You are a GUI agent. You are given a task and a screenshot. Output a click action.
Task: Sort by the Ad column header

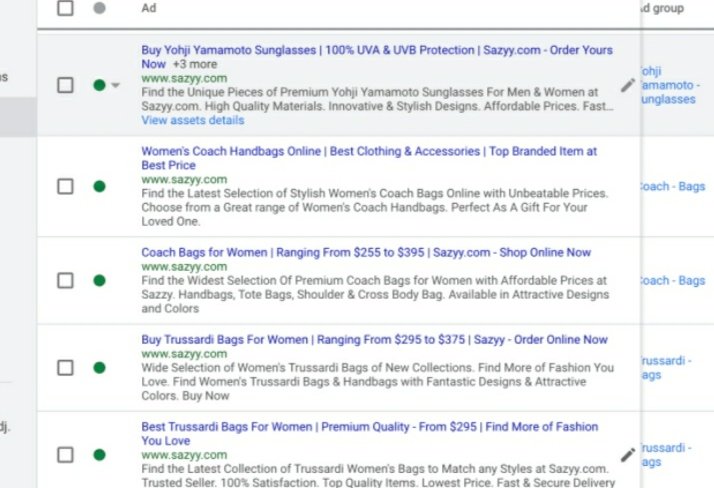[x=148, y=8]
